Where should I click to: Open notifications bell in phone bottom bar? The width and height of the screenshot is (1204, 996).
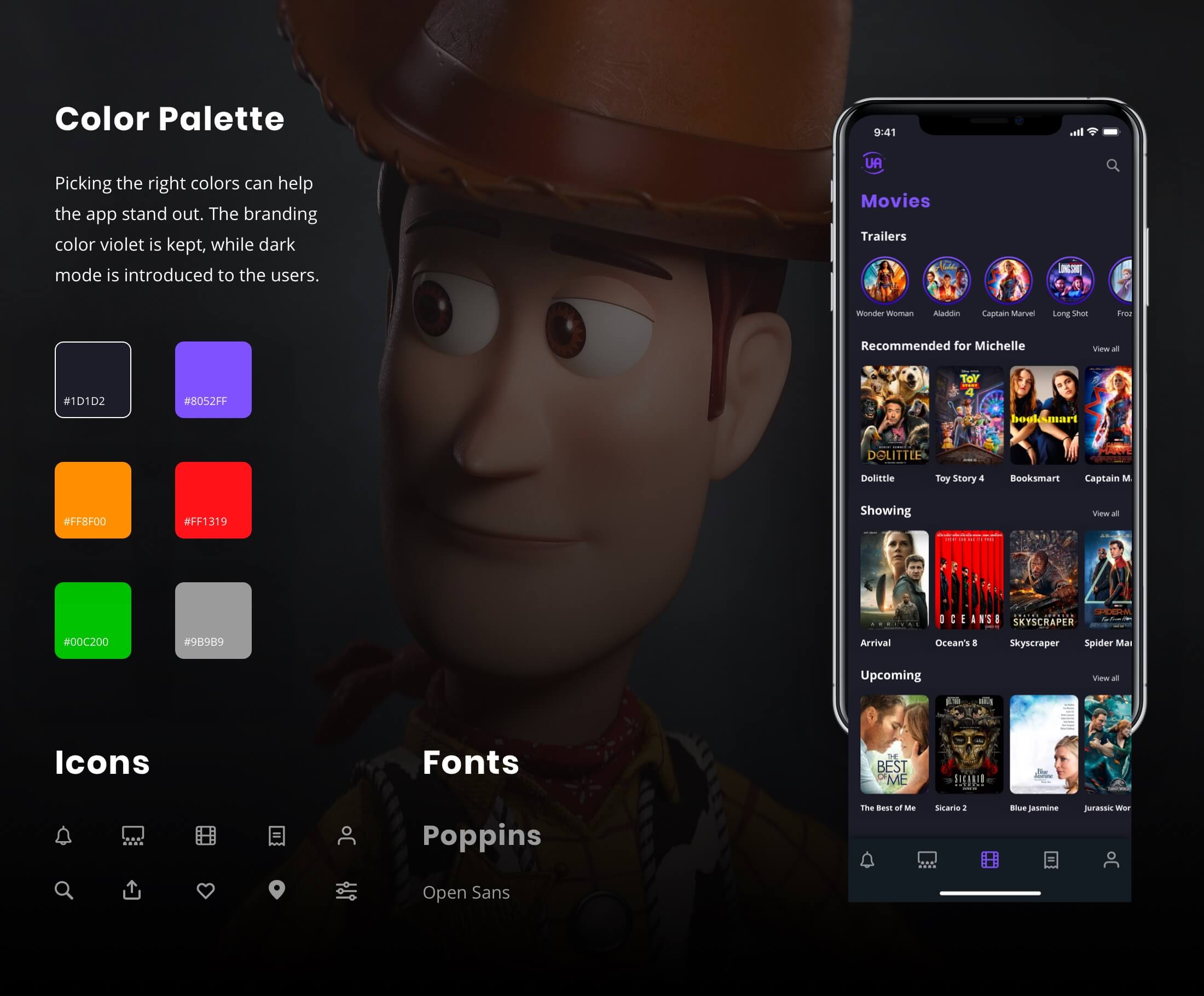pyautogui.click(x=867, y=860)
